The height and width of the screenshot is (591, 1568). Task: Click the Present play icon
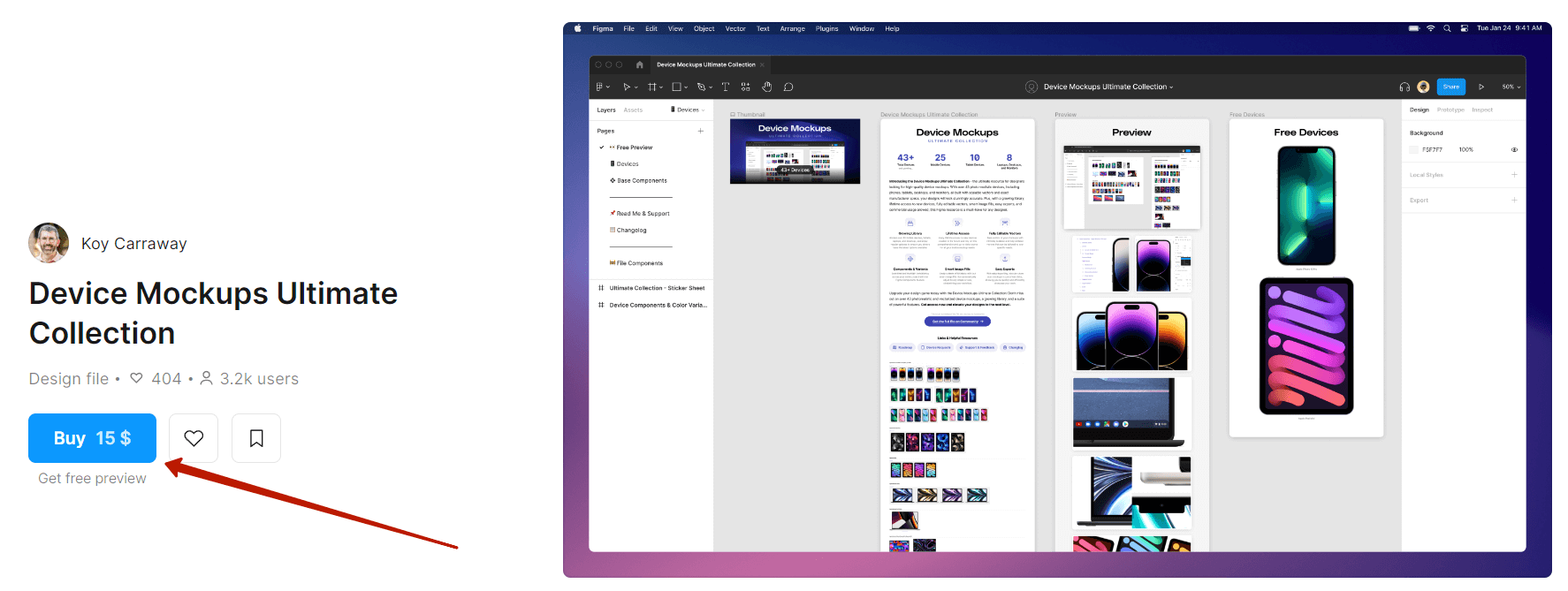point(1481,87)
